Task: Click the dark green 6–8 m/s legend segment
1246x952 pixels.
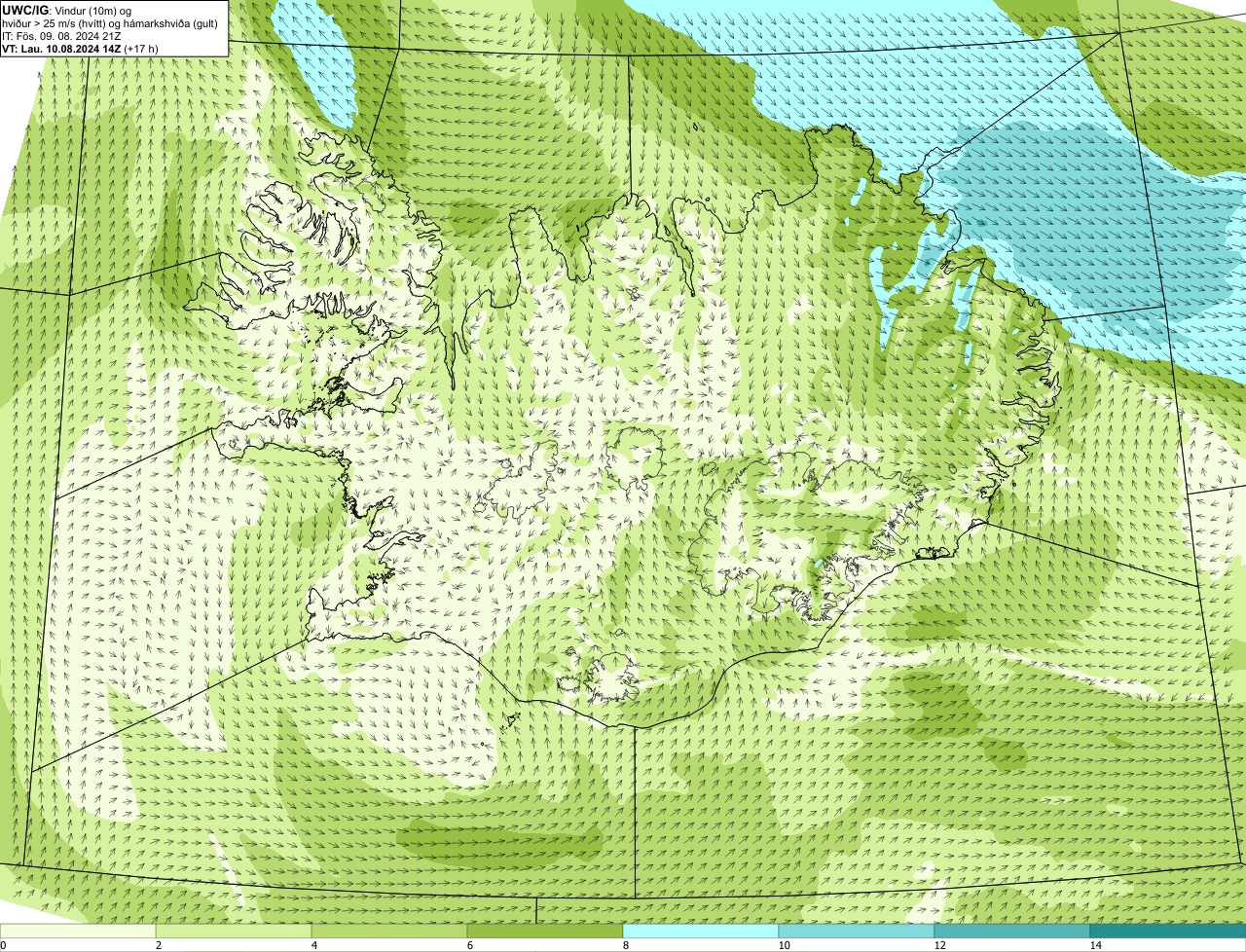Action: (x=545, y=931)
